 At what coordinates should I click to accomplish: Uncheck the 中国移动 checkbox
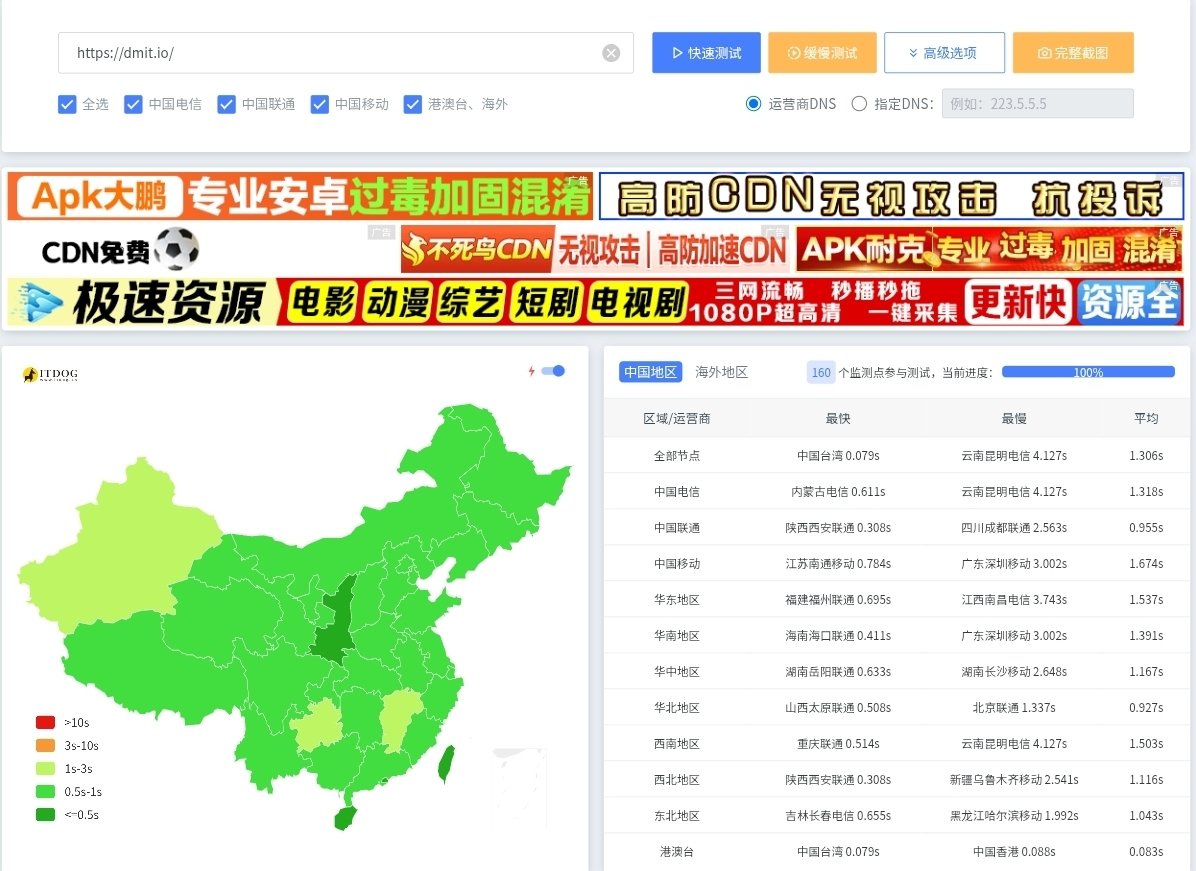(x=320, y=104)
